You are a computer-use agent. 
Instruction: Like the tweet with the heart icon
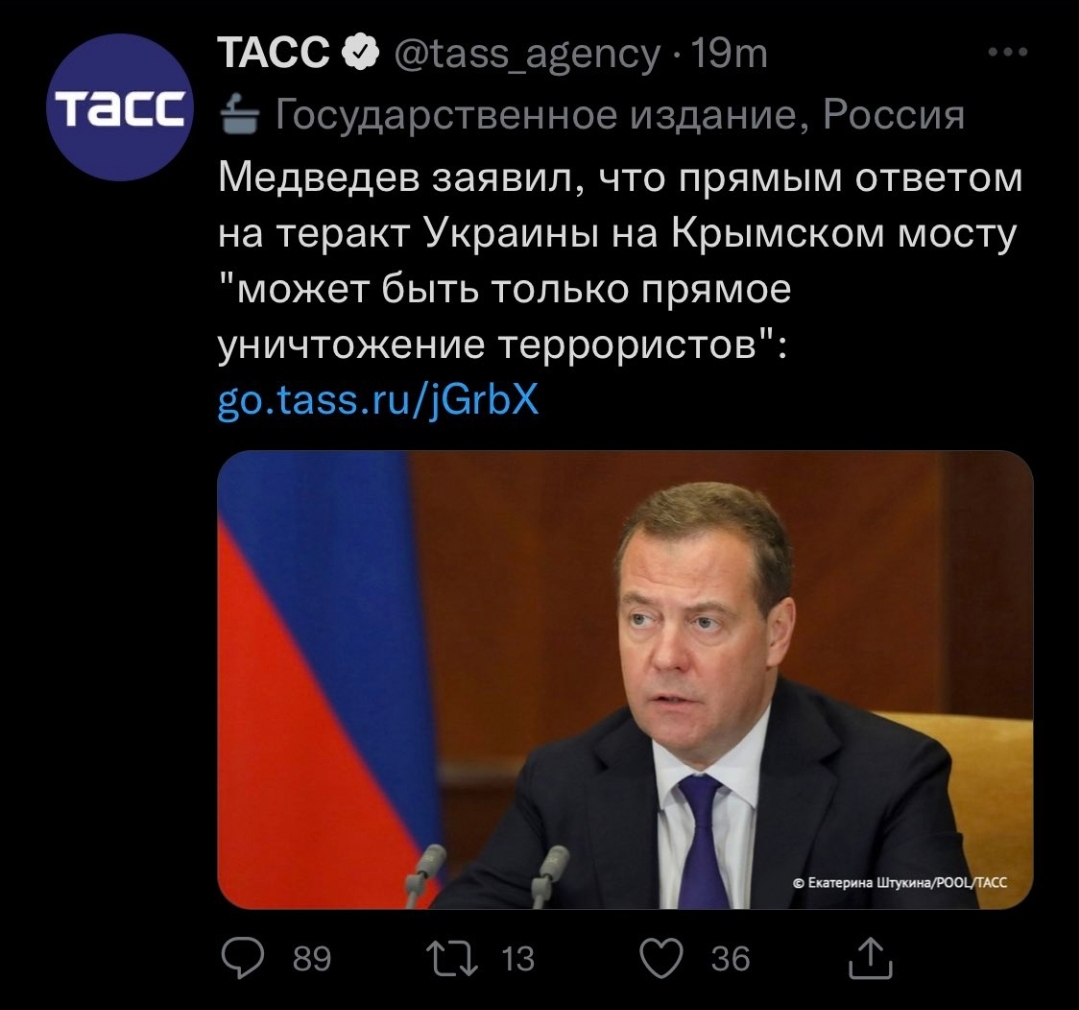point(661,959)
